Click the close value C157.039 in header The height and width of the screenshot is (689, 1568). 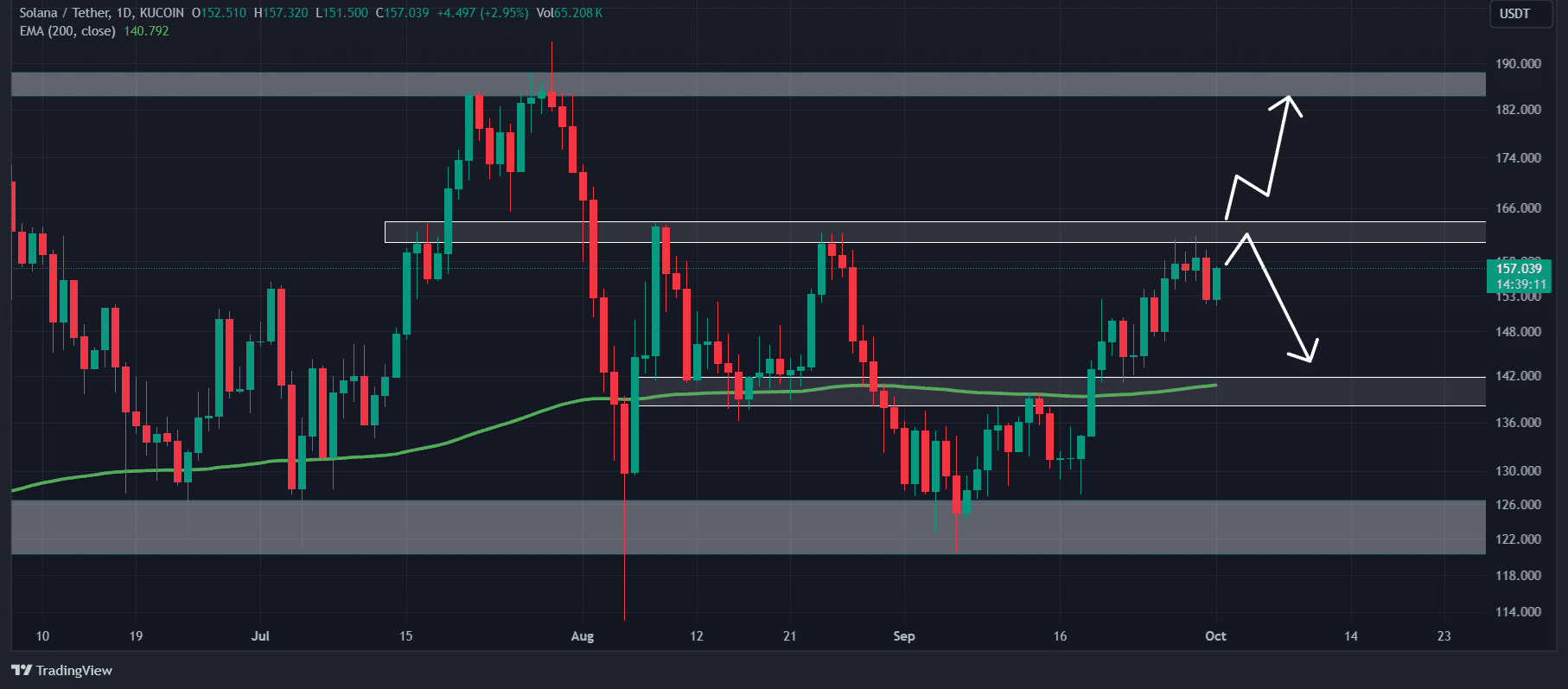pos(402,13)
